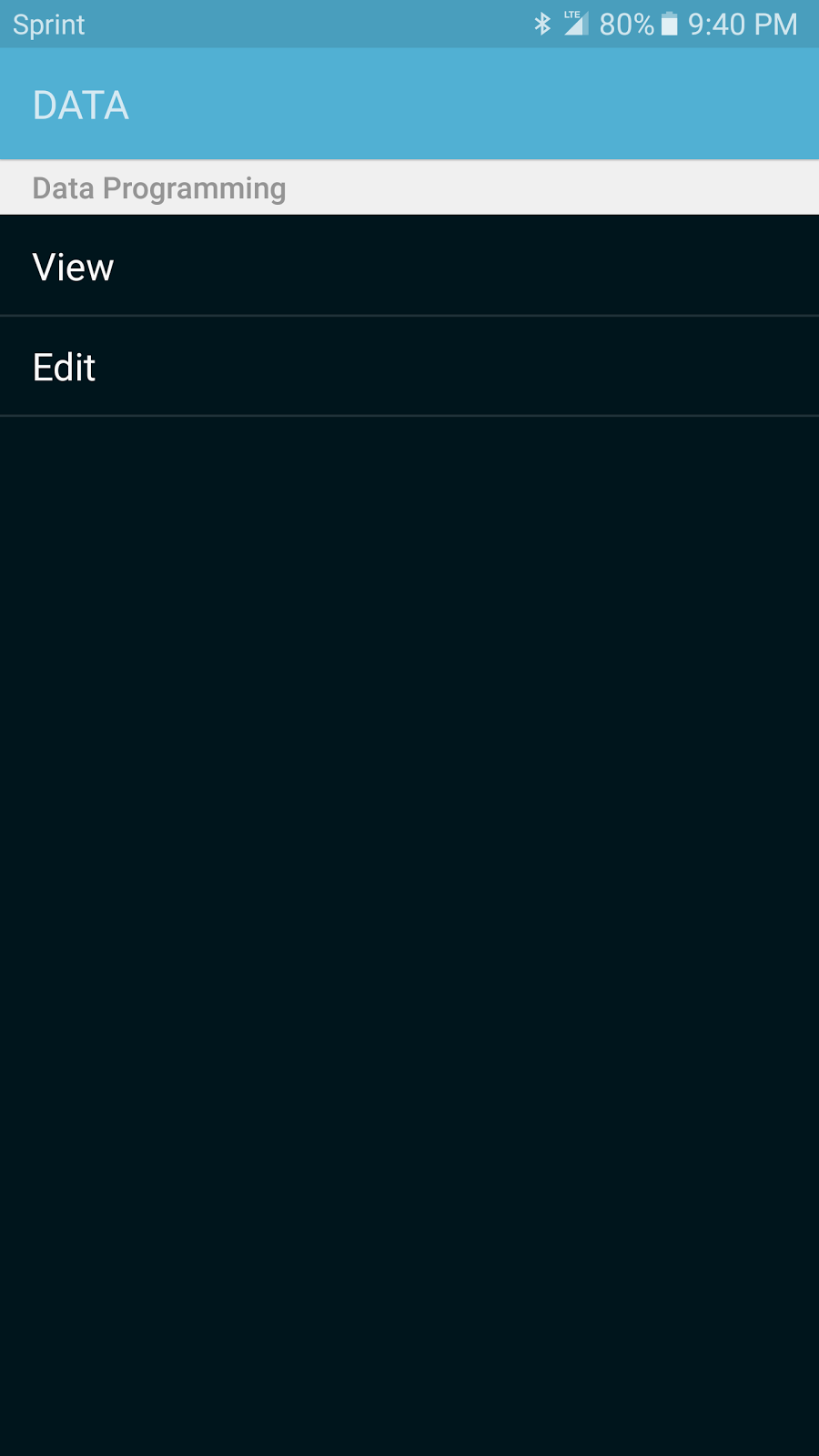Tap the battery icon in status bar
Image resolution: width=819 pixels, height=1456 pixels.
pos(669,24)
